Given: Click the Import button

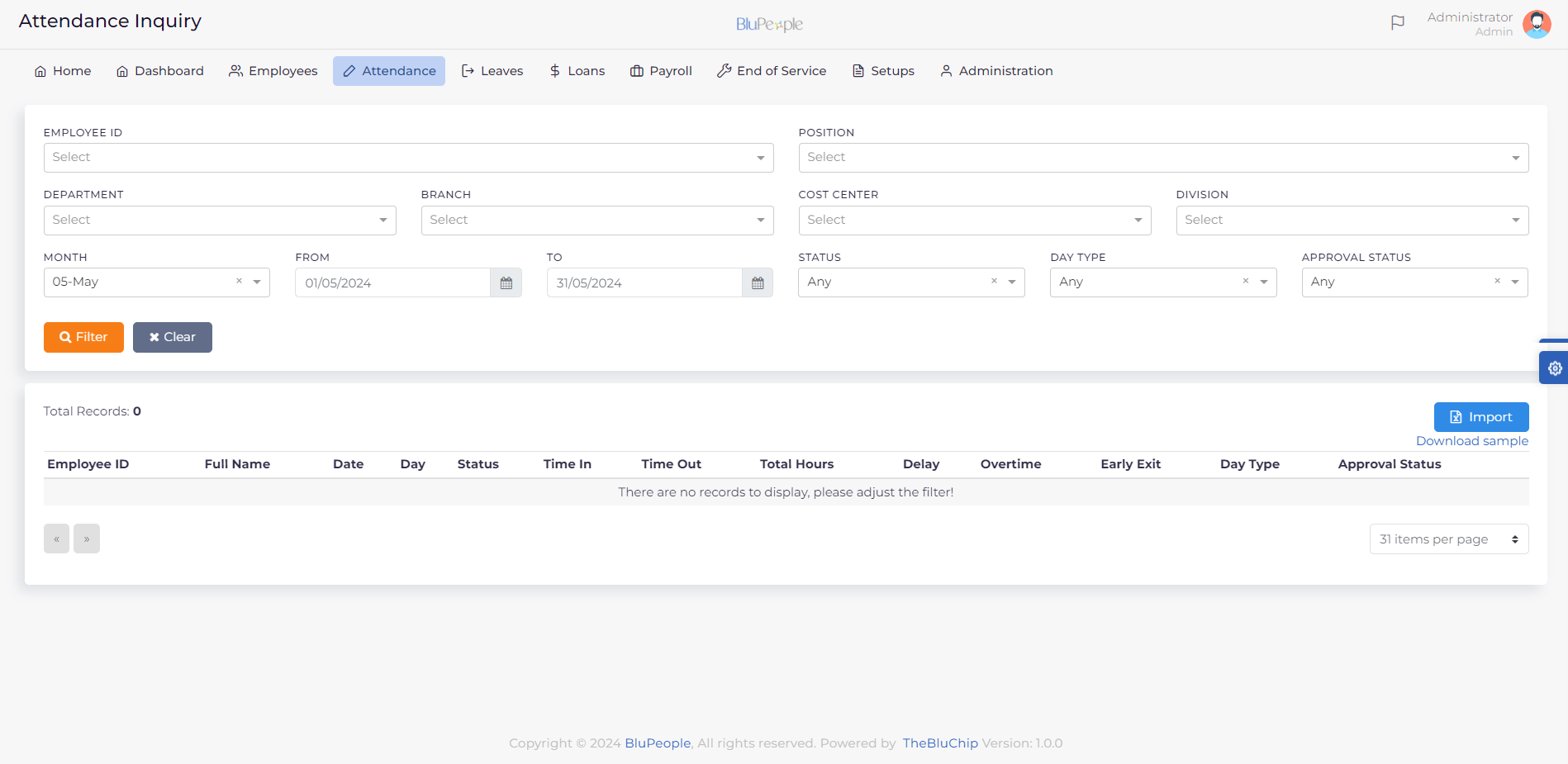Looking at the screenshot, I should coord(1480,417).
